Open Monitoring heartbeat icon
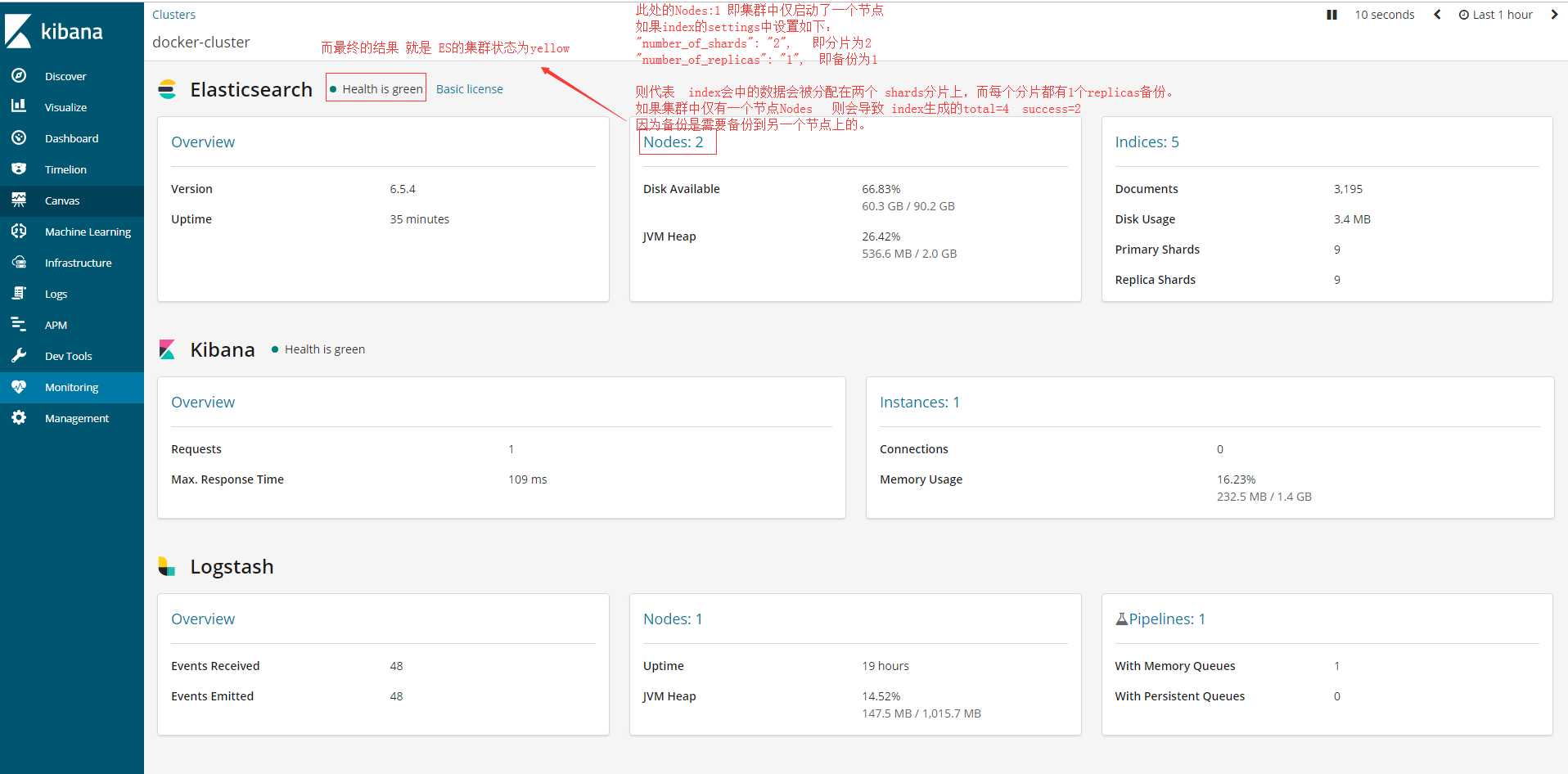Screen dimensions: 1568x774 [x=19, y=386]
